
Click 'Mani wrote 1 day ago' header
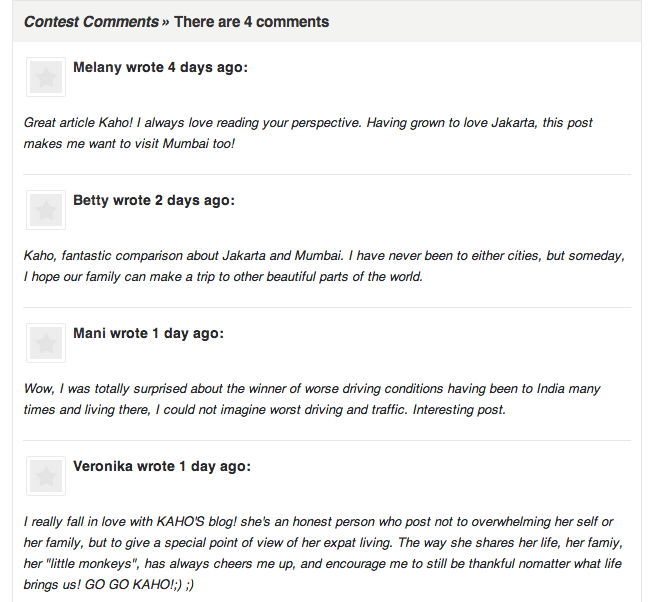point(148,333)
